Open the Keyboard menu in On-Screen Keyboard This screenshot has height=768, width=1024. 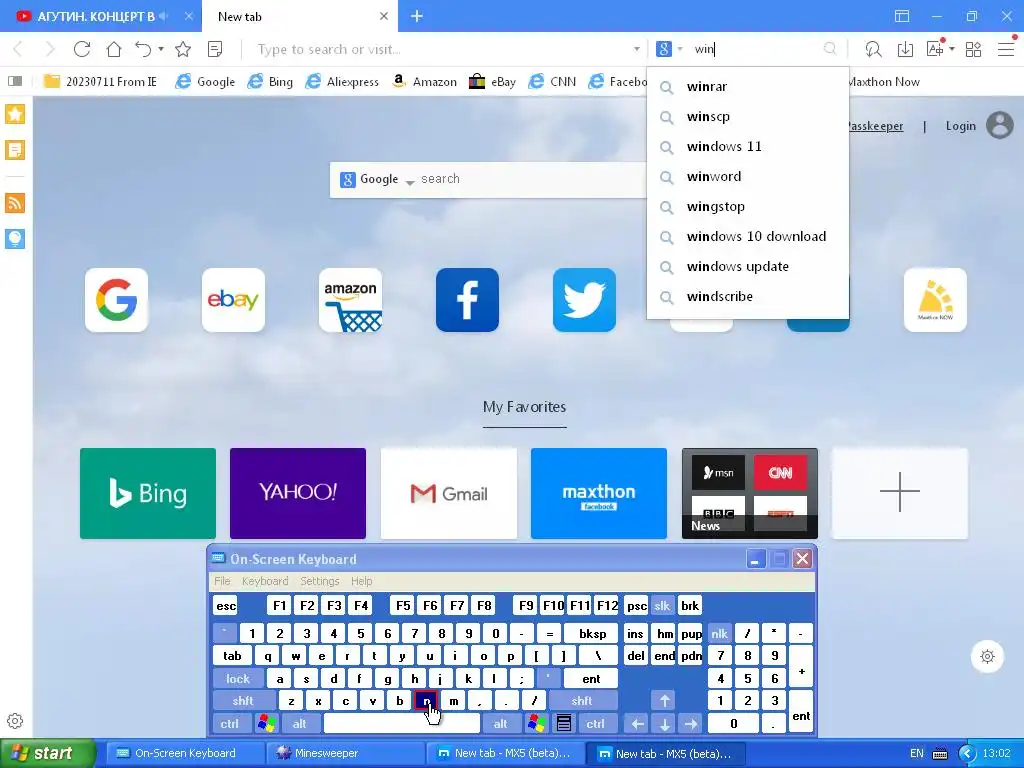tap(264, 581)
